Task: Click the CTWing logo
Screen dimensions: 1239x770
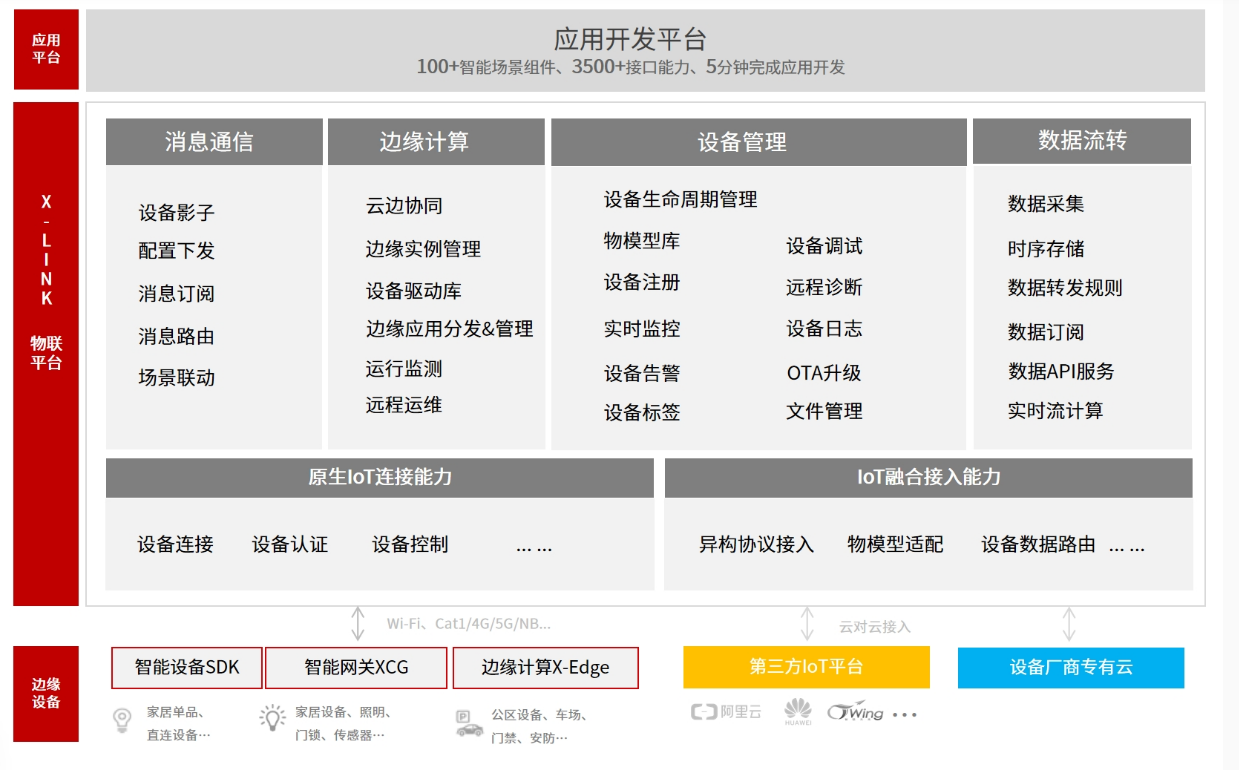Action: pos(856,713)
